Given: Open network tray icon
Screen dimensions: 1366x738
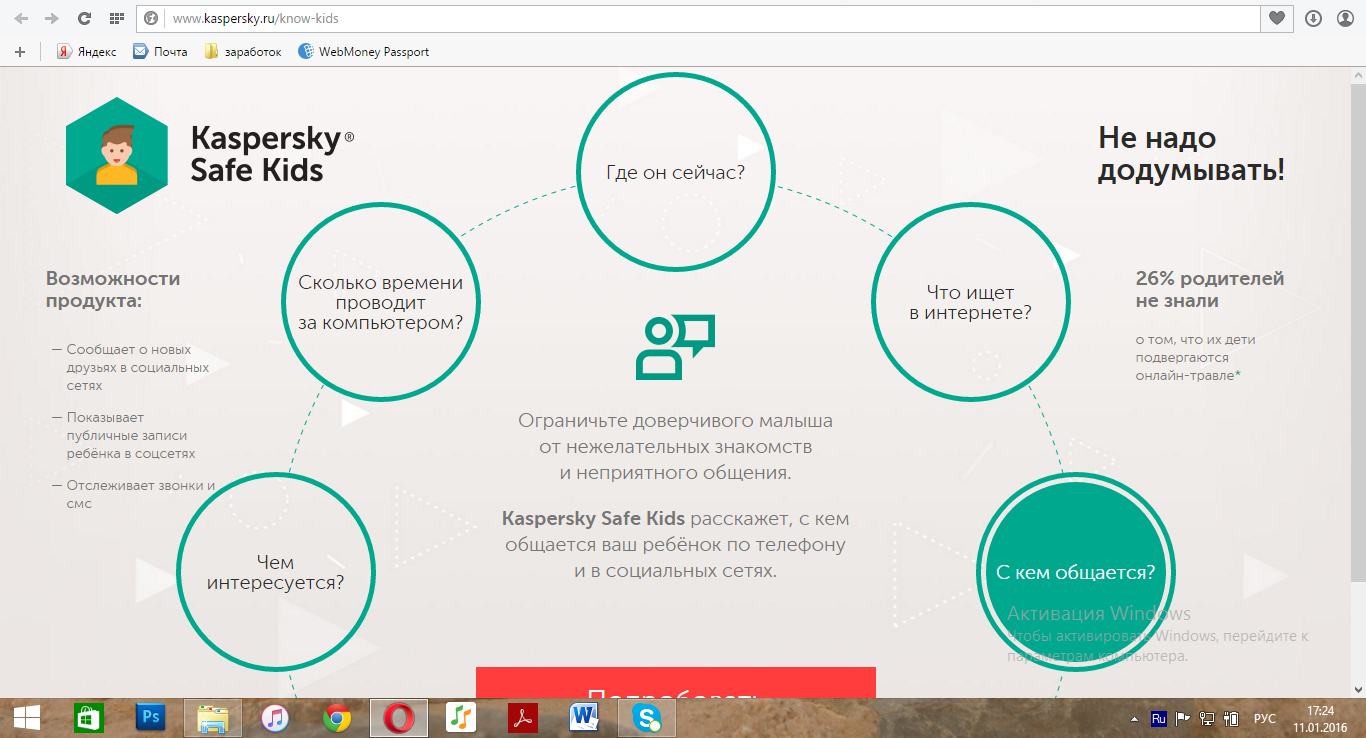Looking at the screenshot, I should click(x=1207, y=718).
